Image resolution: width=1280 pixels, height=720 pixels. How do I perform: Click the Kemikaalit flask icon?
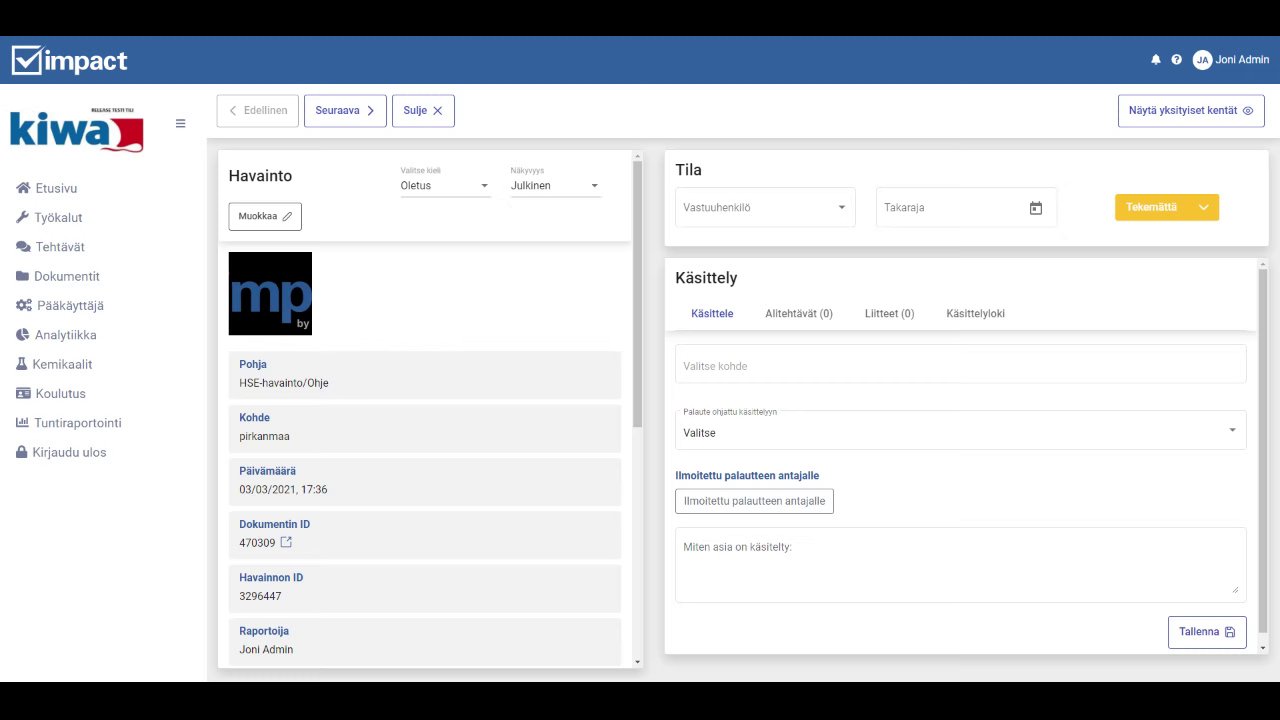point(22,364)
